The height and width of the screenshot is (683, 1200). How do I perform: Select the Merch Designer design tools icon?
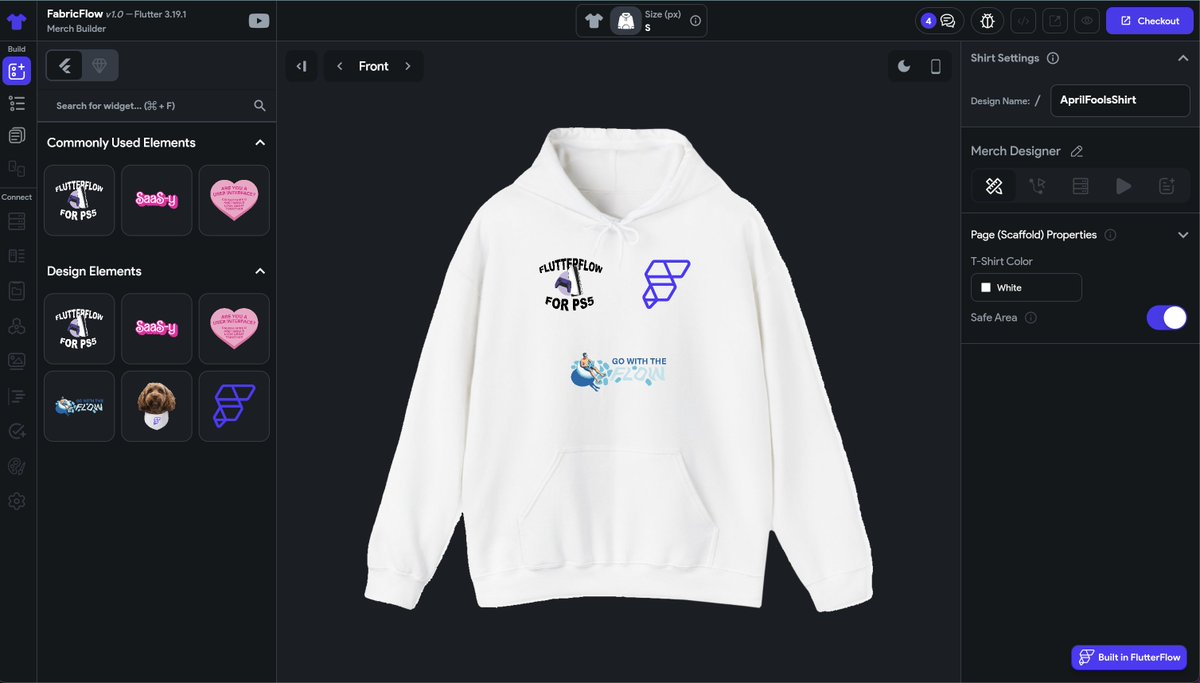tap(993, 185)
